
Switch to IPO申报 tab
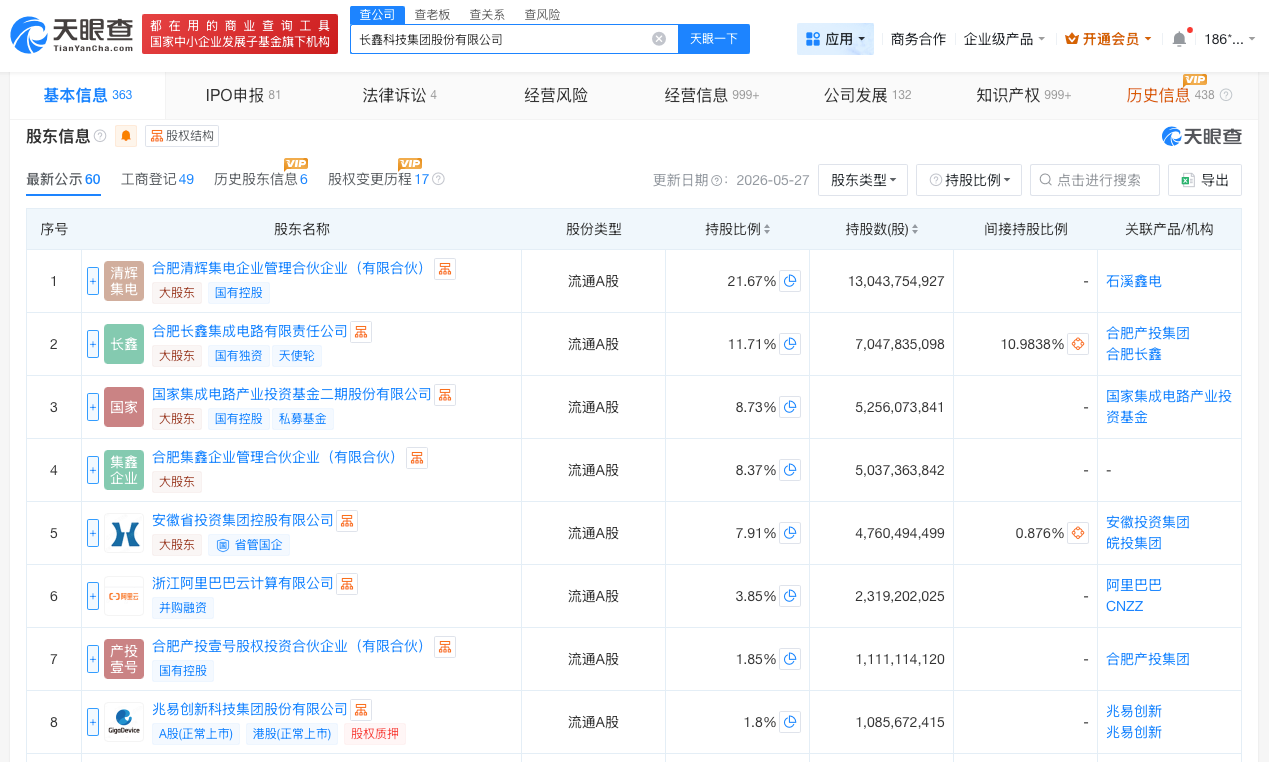pyautogui.click(x=243, y=95)
